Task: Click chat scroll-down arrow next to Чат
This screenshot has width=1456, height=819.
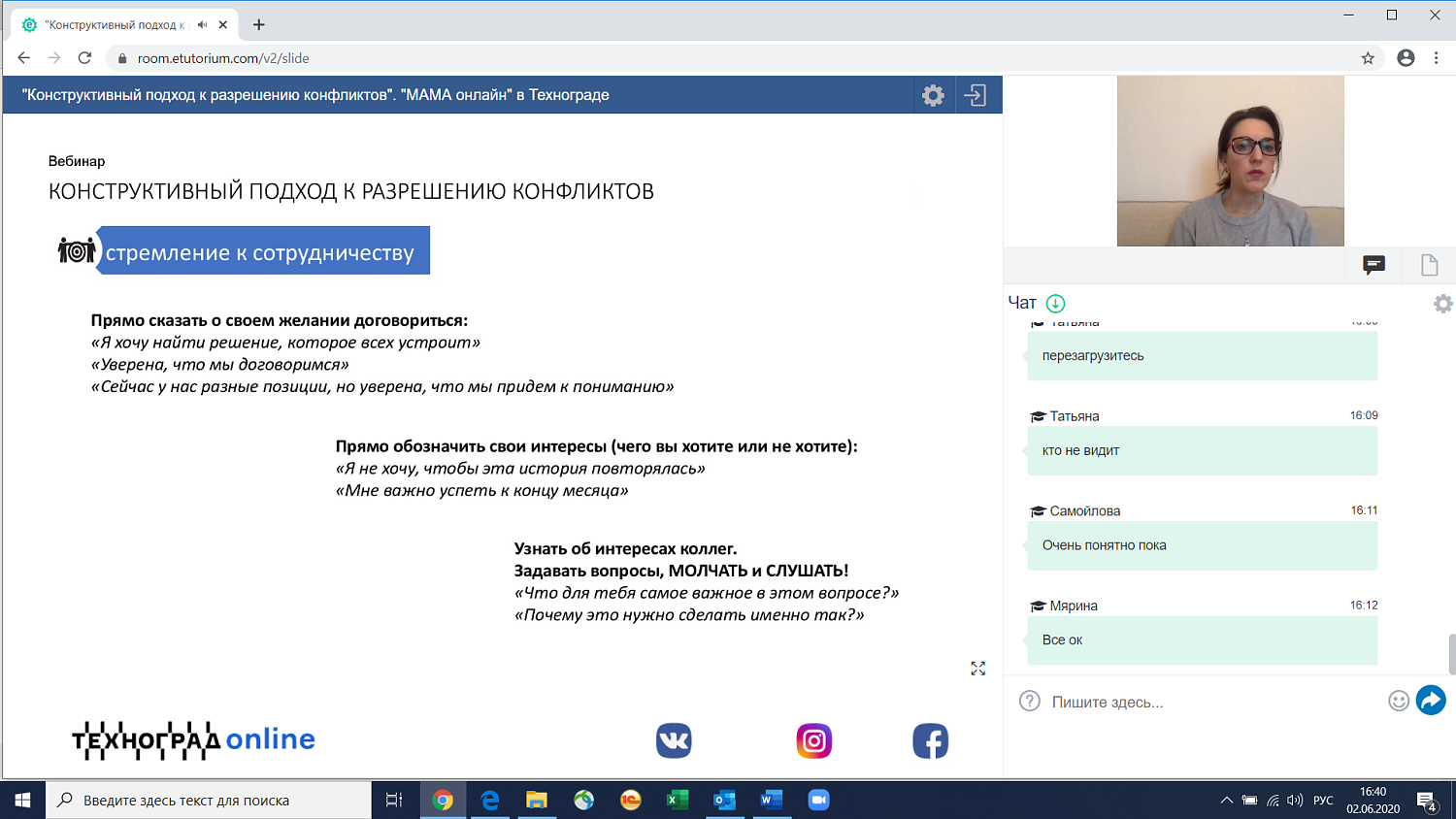Action: coord(1056,303)
